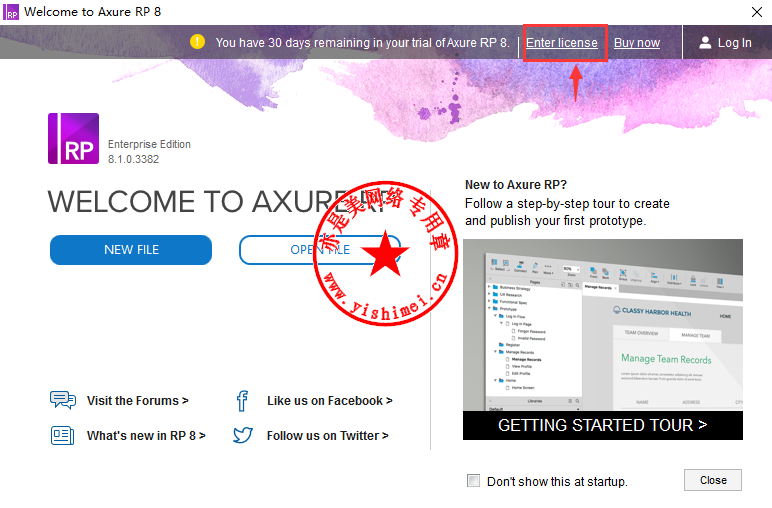Screen dimensions: 772x508
Task: Click the tour preview thumbnail image
Action: [603, 325]
